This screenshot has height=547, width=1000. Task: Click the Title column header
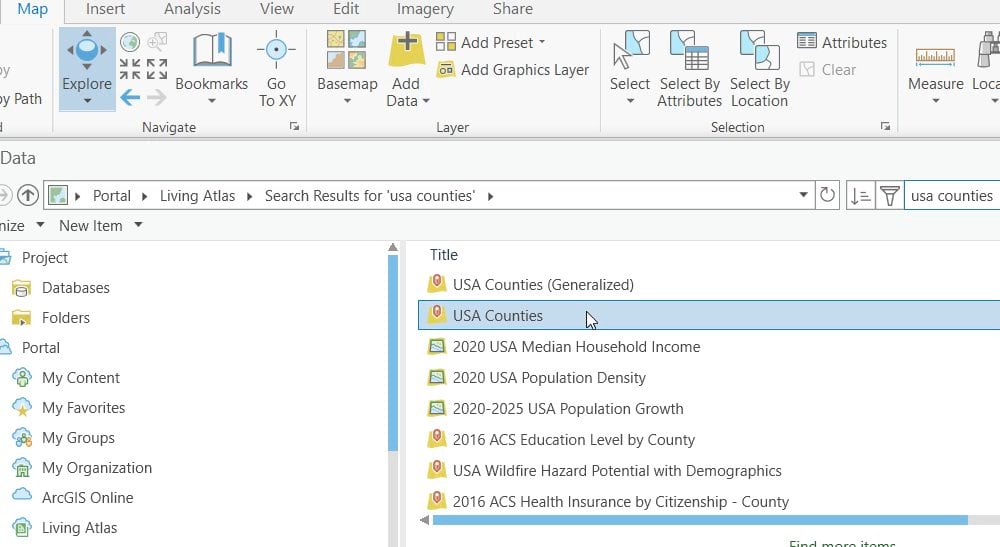[x=443, y=255]
